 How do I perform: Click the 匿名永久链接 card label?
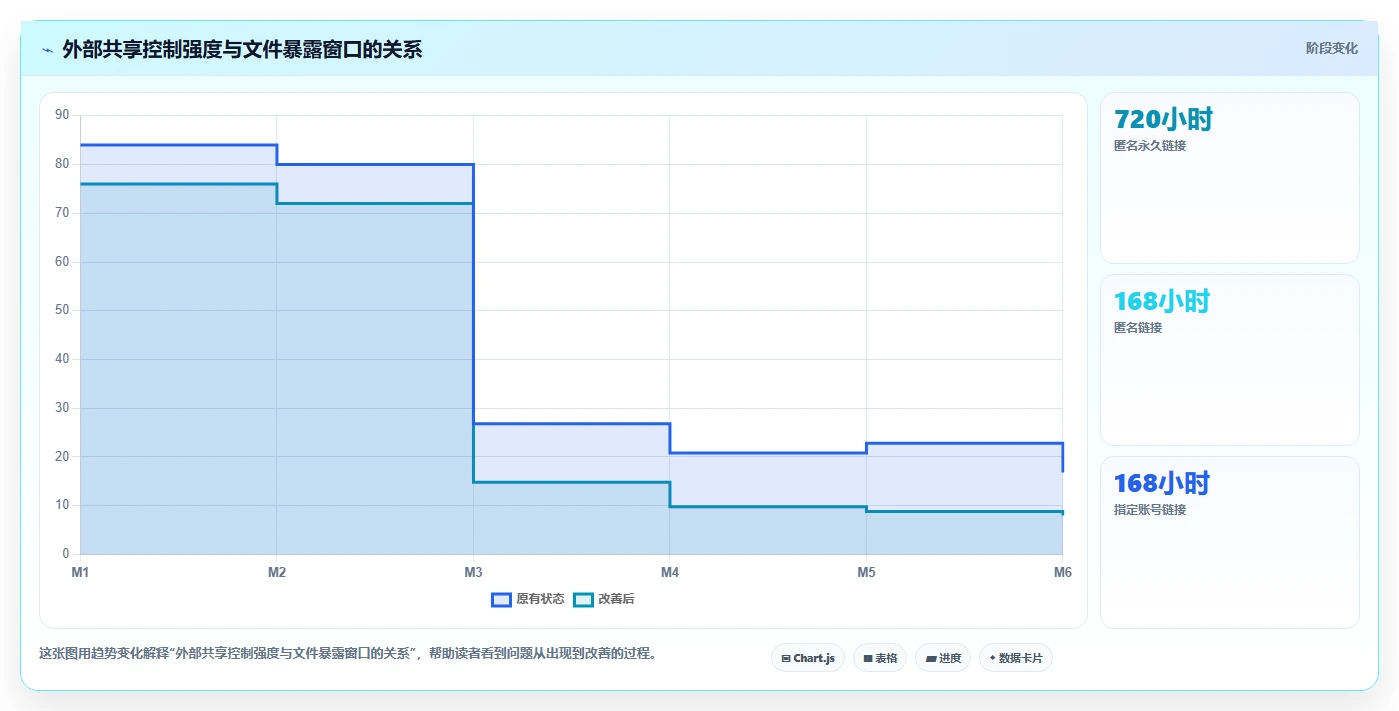coord(1150,146)
